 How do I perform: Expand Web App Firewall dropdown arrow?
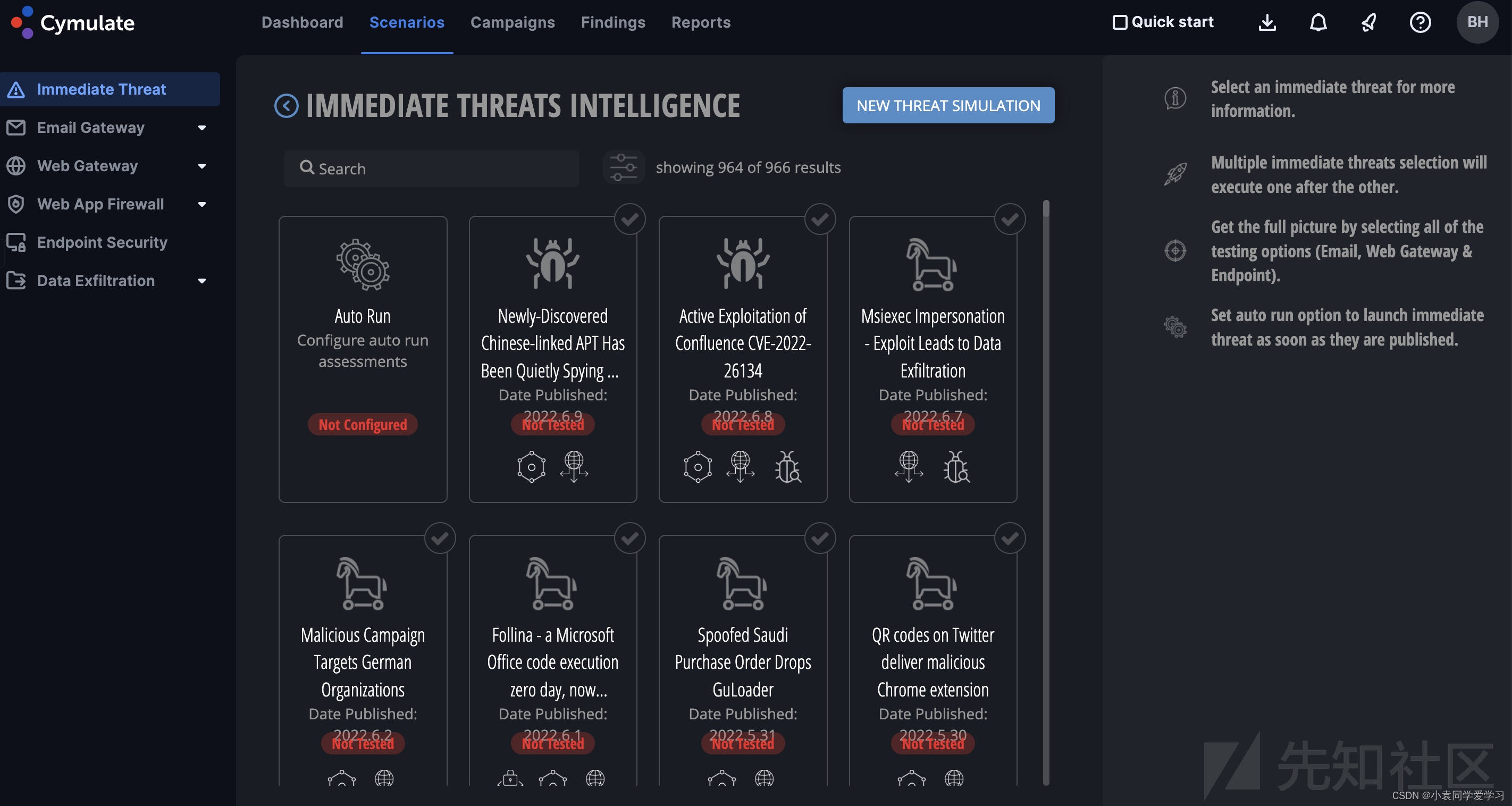tap(202, 204)
